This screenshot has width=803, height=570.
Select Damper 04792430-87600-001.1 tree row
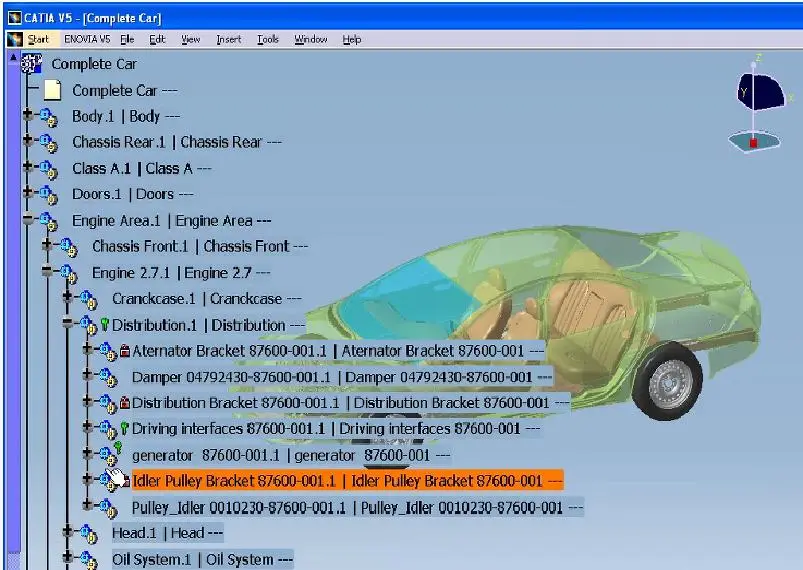coord(342,377)
